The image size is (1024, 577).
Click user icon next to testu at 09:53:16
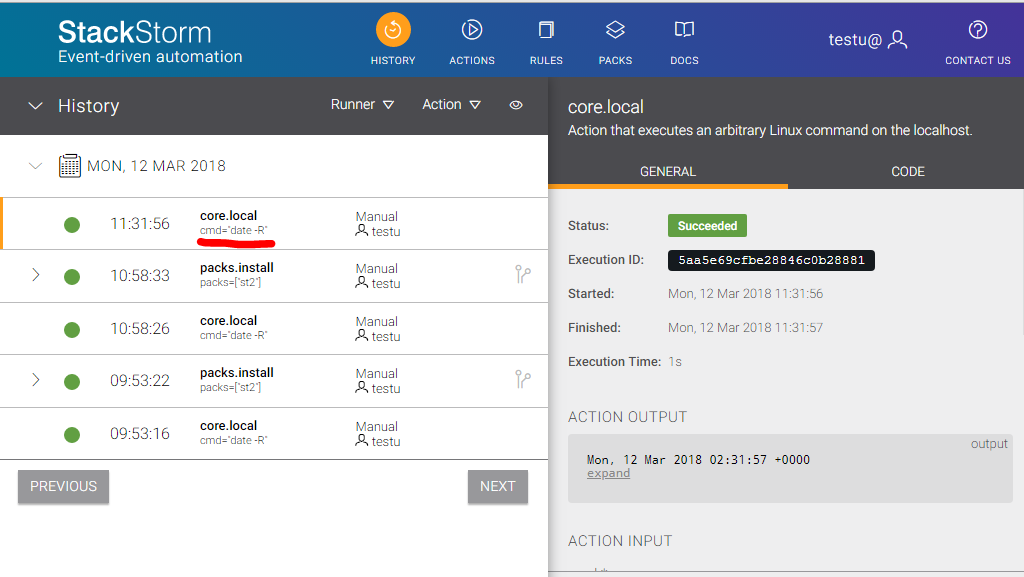click(362, 441)
